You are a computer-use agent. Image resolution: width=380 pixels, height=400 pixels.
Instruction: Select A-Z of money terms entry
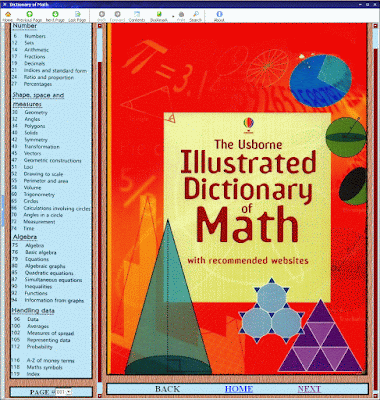coord(51,361)
